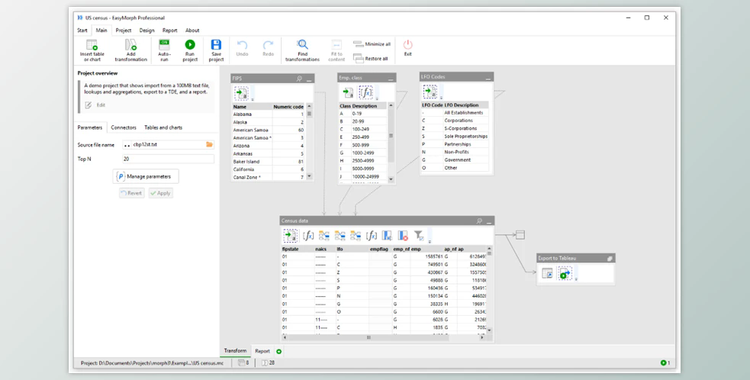
Task: Click the 'Numeric code' column header in FIPS
Action: tap(288, 107)
